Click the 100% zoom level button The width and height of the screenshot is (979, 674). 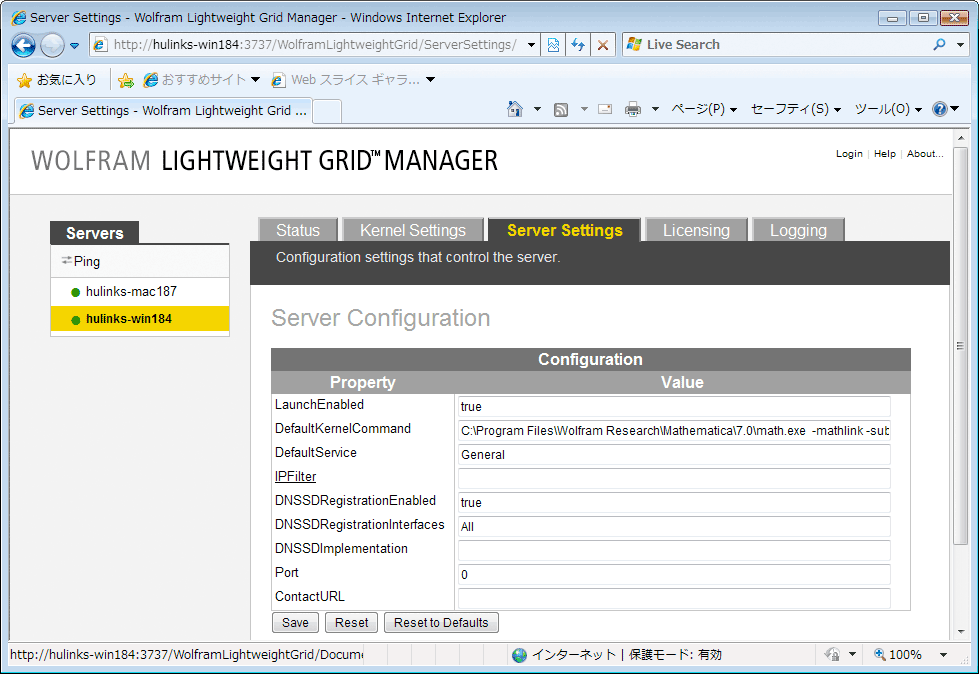click(x=898, y=655)
